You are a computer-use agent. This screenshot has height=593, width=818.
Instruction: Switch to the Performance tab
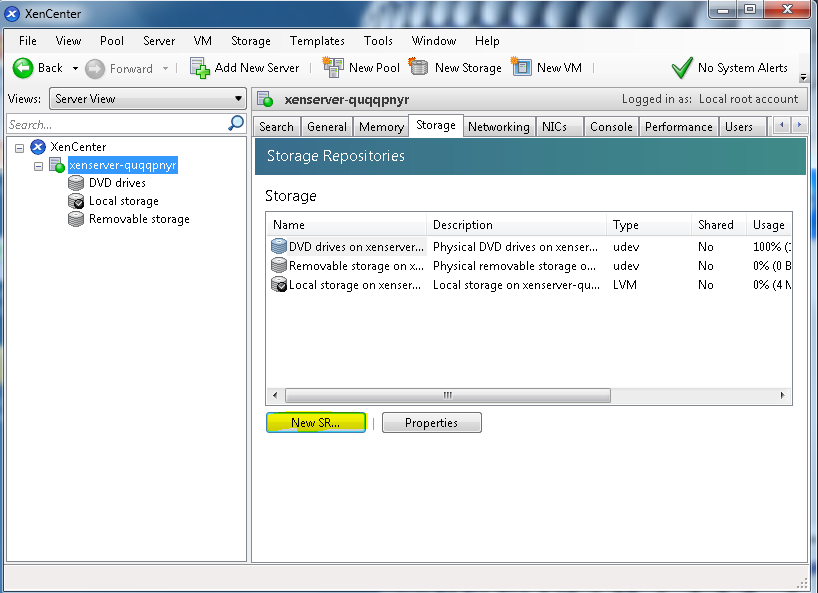pyautogui.click(x=679, y=127)
